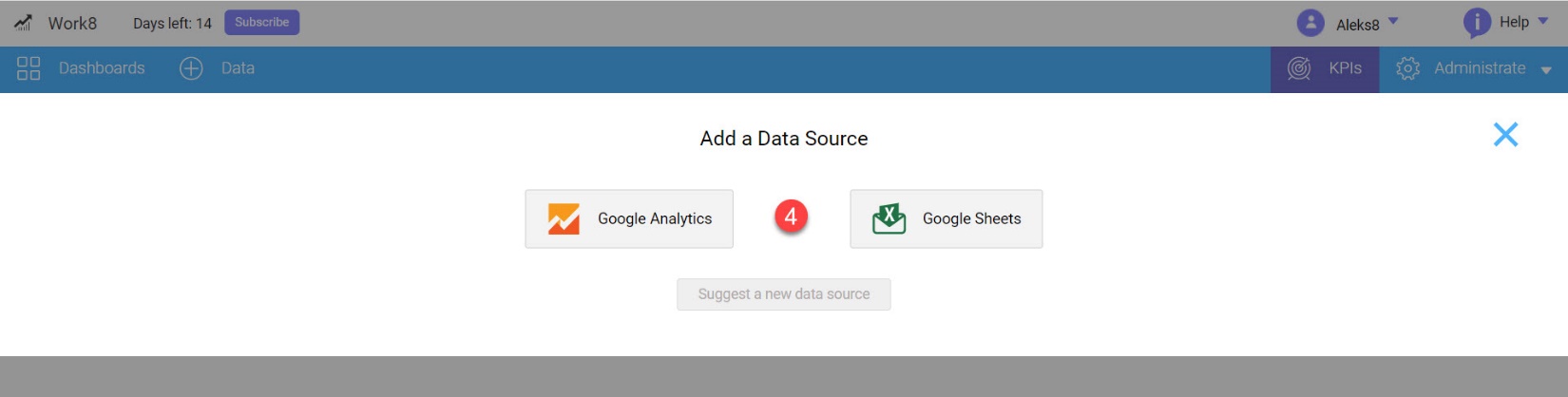Click the Data plus-circle icon
Viewport: 1568px width, 397px height.
(191, 68)
